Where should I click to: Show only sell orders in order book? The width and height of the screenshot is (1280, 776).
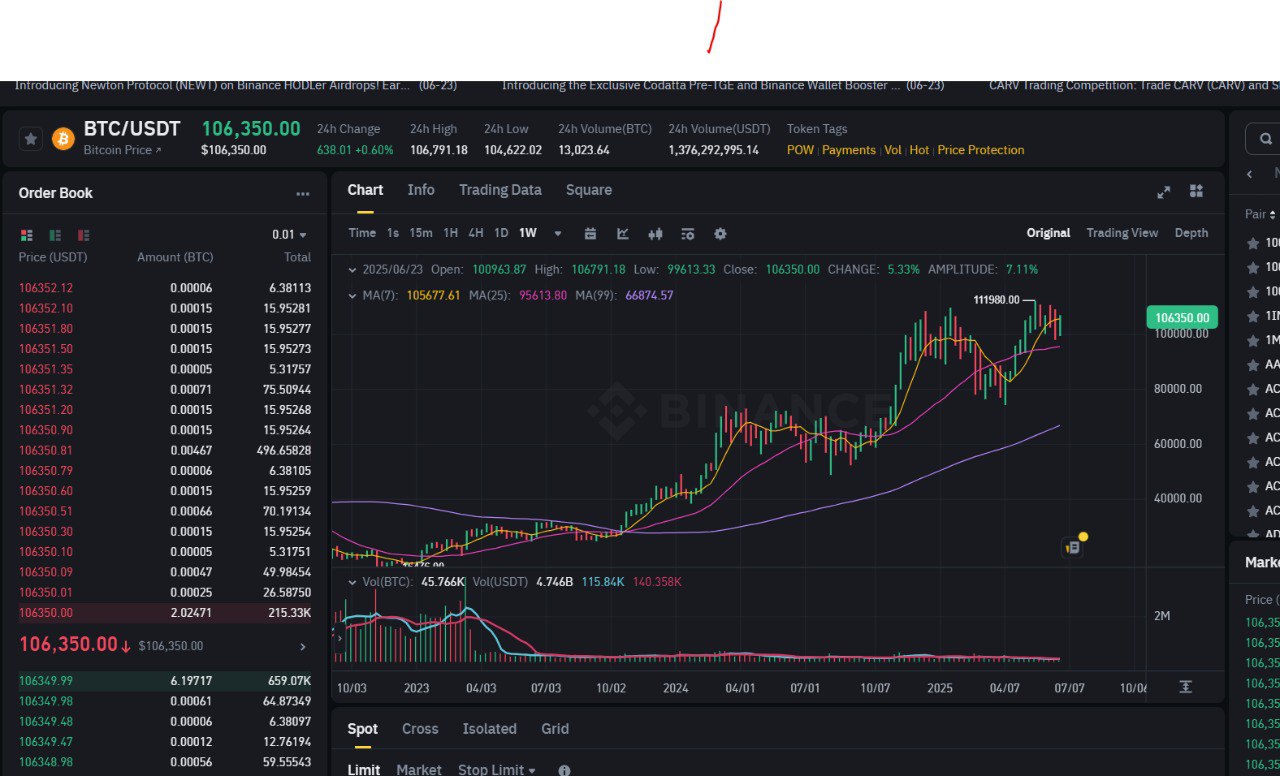[x=83, y=235]
